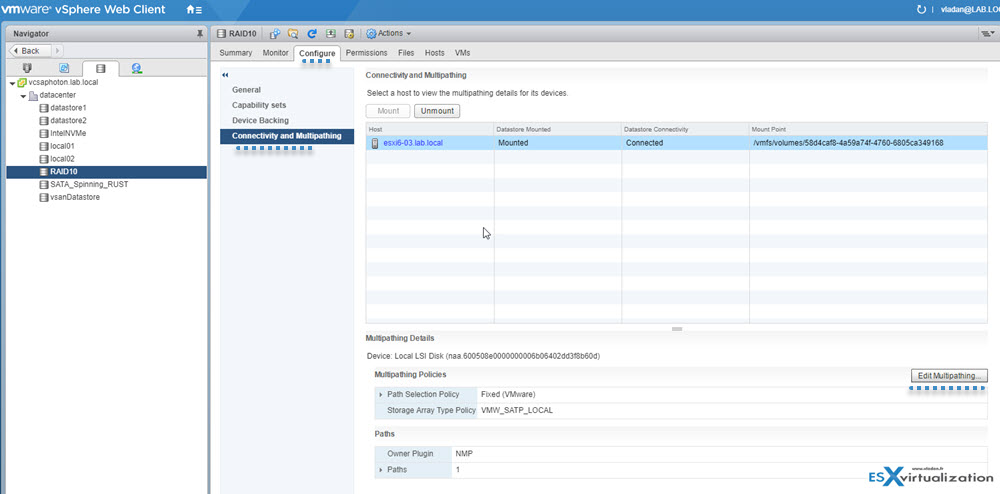1000x494 pixels.
Task: Click the vsanDatastore icon in tree
Action: pyautogui.click(x=43, y=197)
